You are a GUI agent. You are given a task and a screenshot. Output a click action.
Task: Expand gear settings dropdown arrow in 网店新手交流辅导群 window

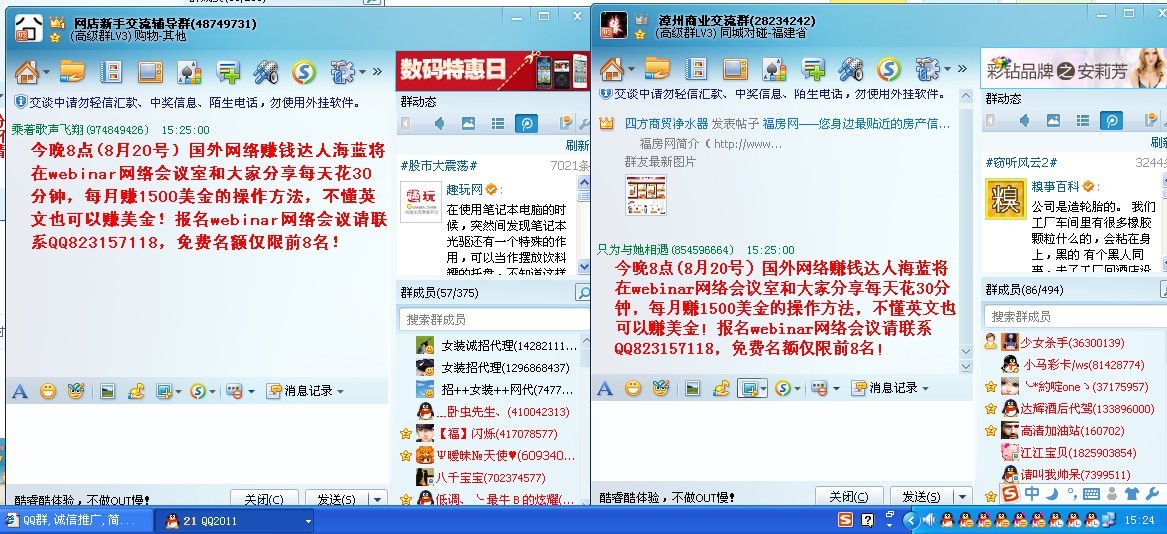(362, 72)
